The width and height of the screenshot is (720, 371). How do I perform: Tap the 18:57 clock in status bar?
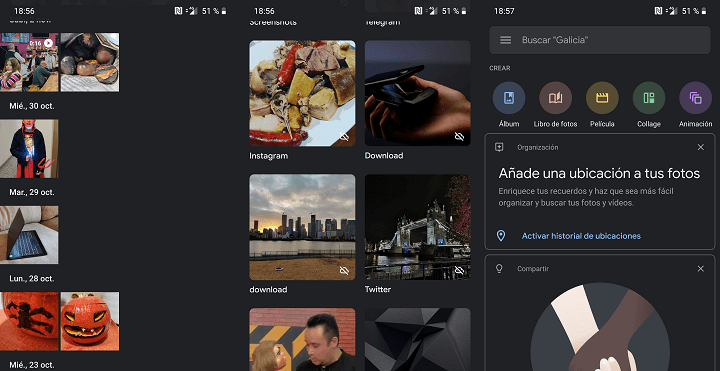504,11
